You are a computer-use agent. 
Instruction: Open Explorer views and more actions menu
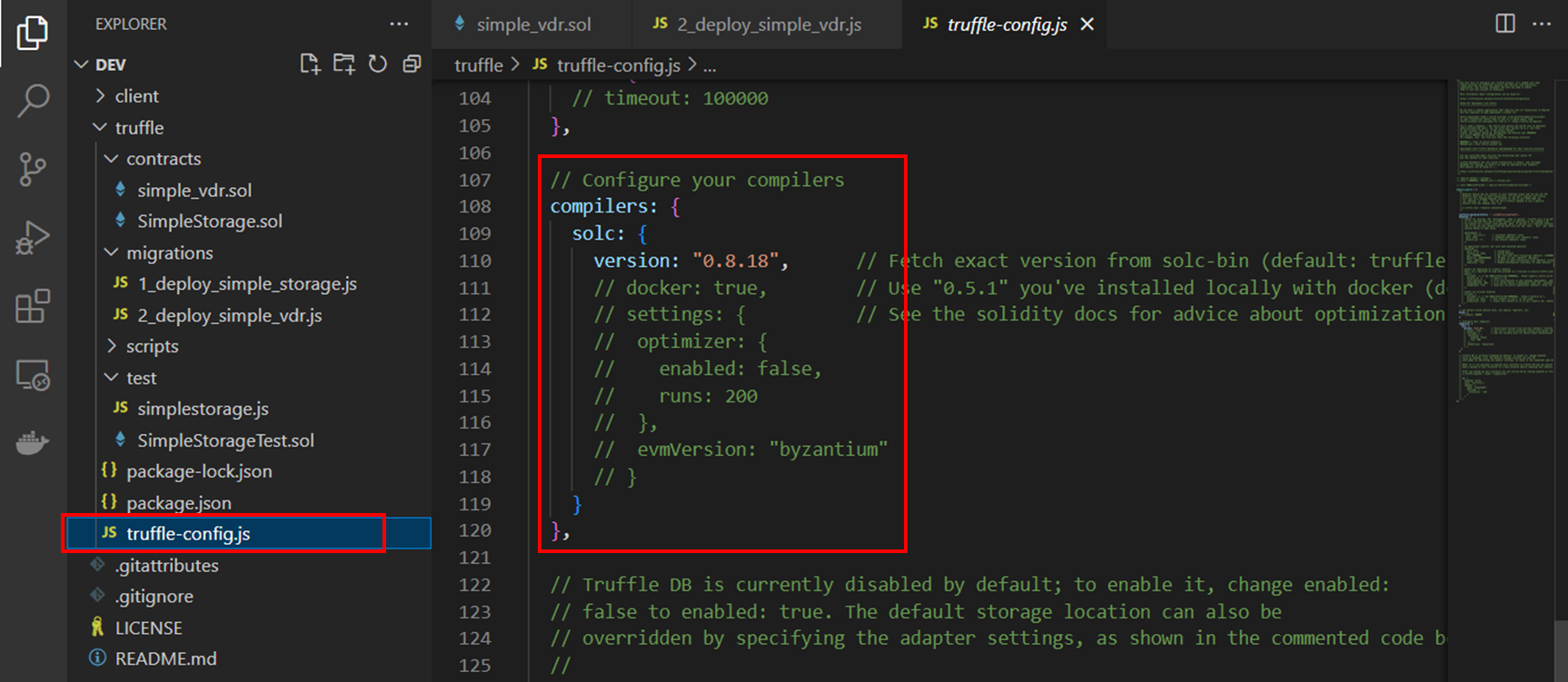(399, 24)
